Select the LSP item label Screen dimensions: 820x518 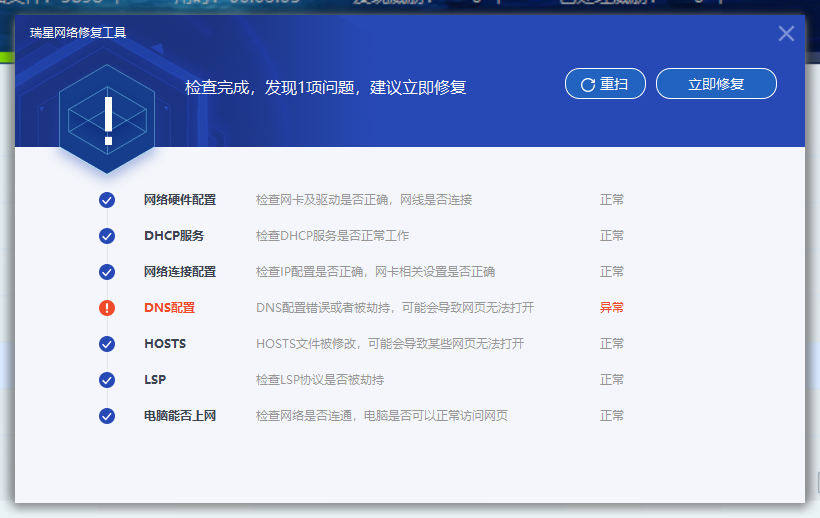click(155, 380)
